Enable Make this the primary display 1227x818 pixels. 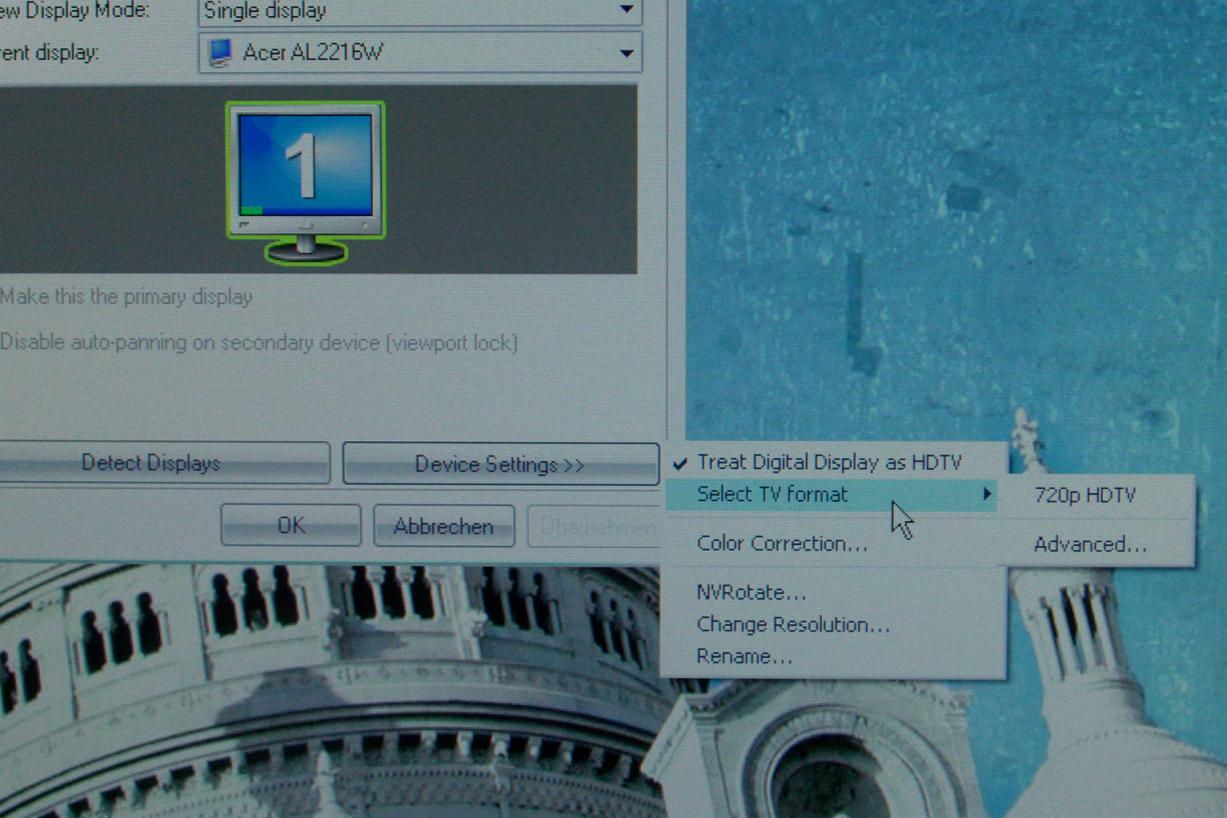126,297
